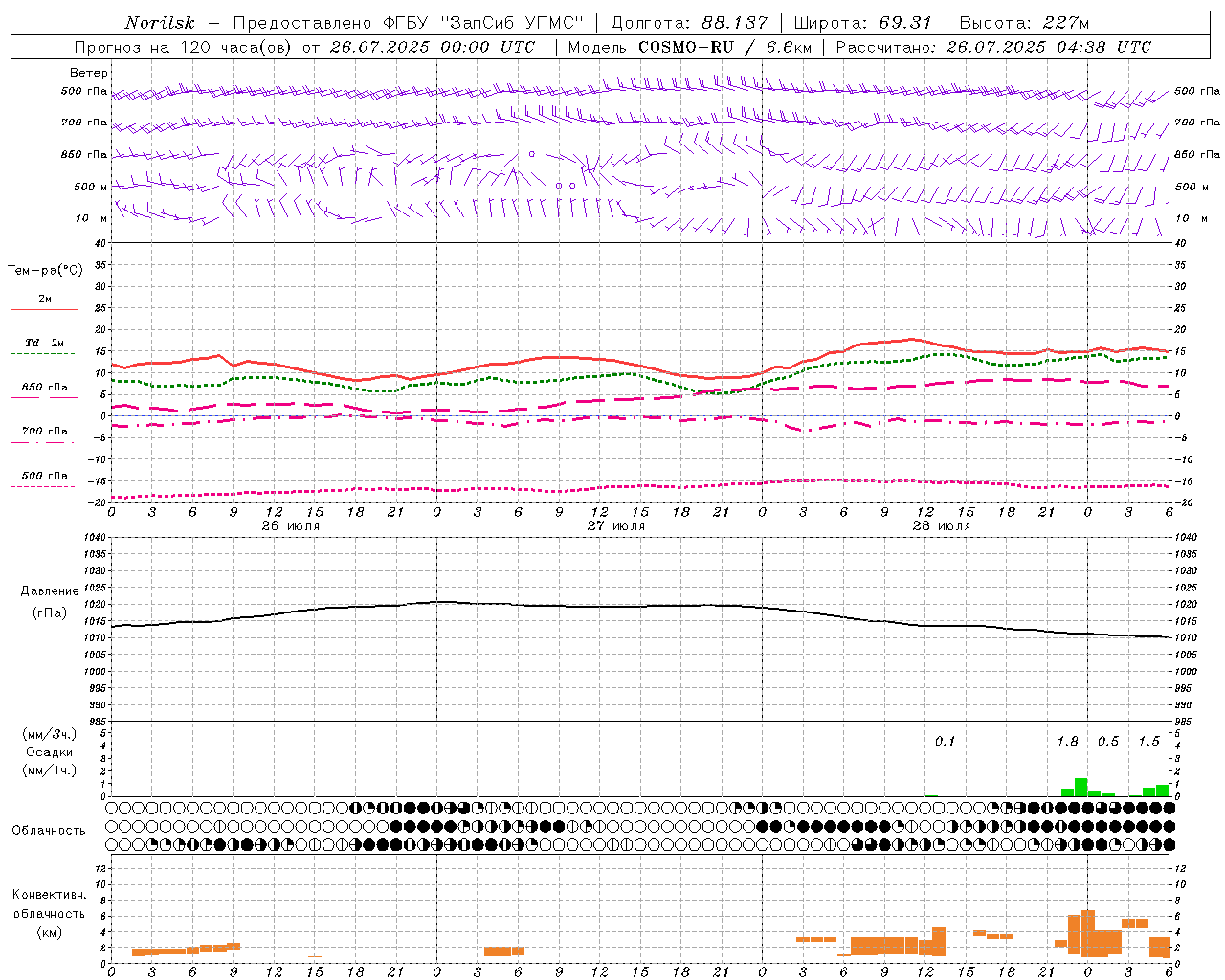Click the dotted pink sample under '500 гПа' legend
The image size is (1225, 980).
point(42,486)
